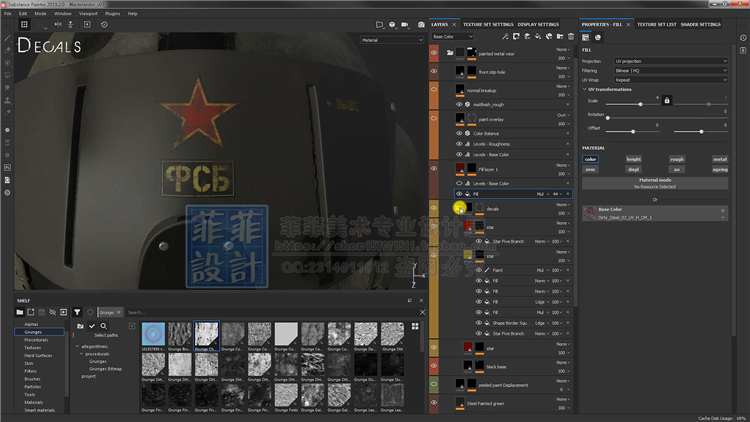Hide the painted metal visor layer
Image resolution: width=750 pixels, height=422 pixels.
(x=434, y=53)
